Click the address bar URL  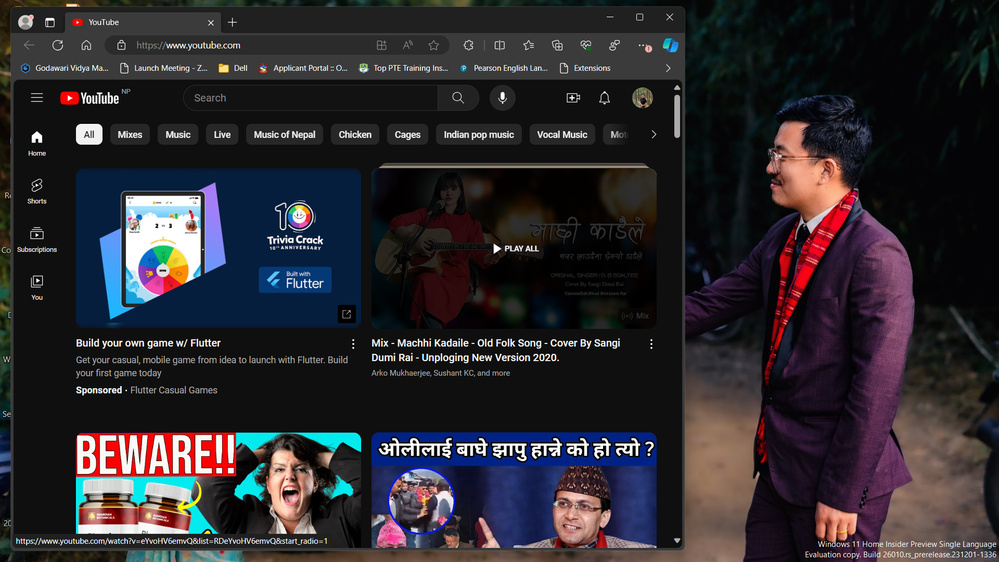188,45
